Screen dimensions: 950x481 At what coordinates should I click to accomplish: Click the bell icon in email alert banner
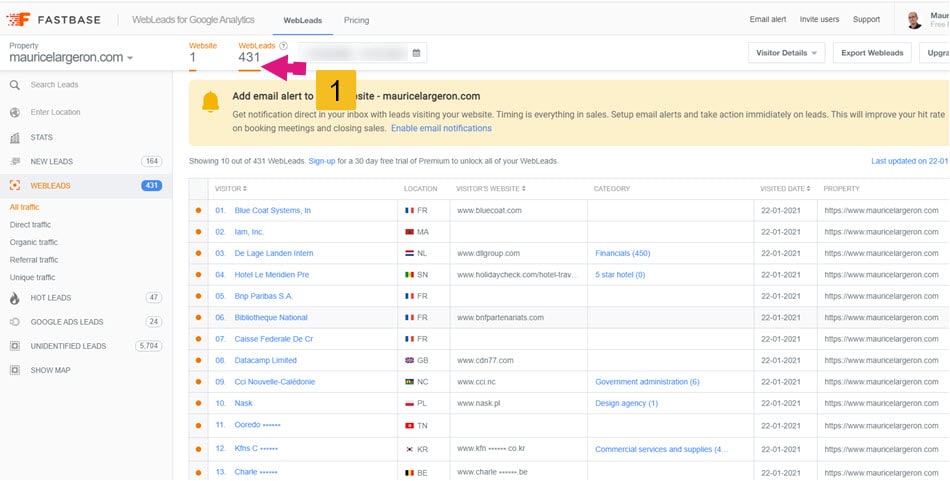pos(210,103)
